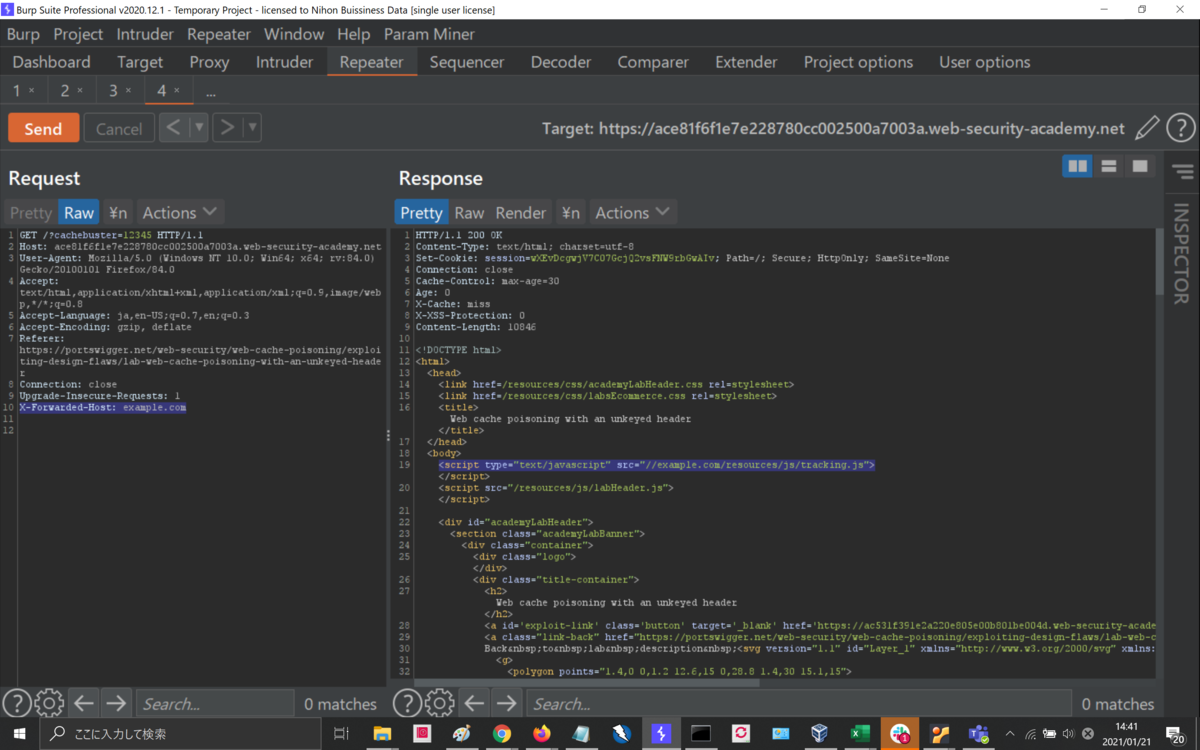The height and width of the screenshot is (750, 1200).
Task: Select Raw view in Request panel
Action: coord(79,212)
